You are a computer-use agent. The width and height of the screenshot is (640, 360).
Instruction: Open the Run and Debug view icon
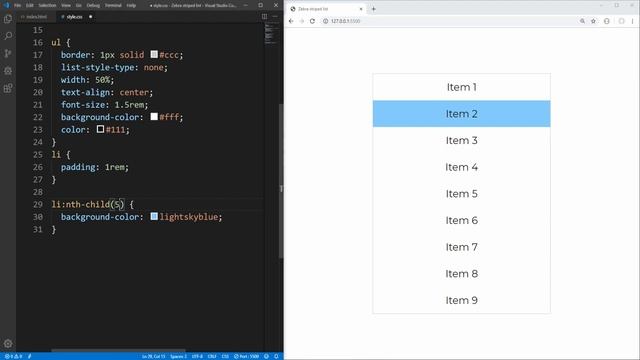[x=8, y=71]
